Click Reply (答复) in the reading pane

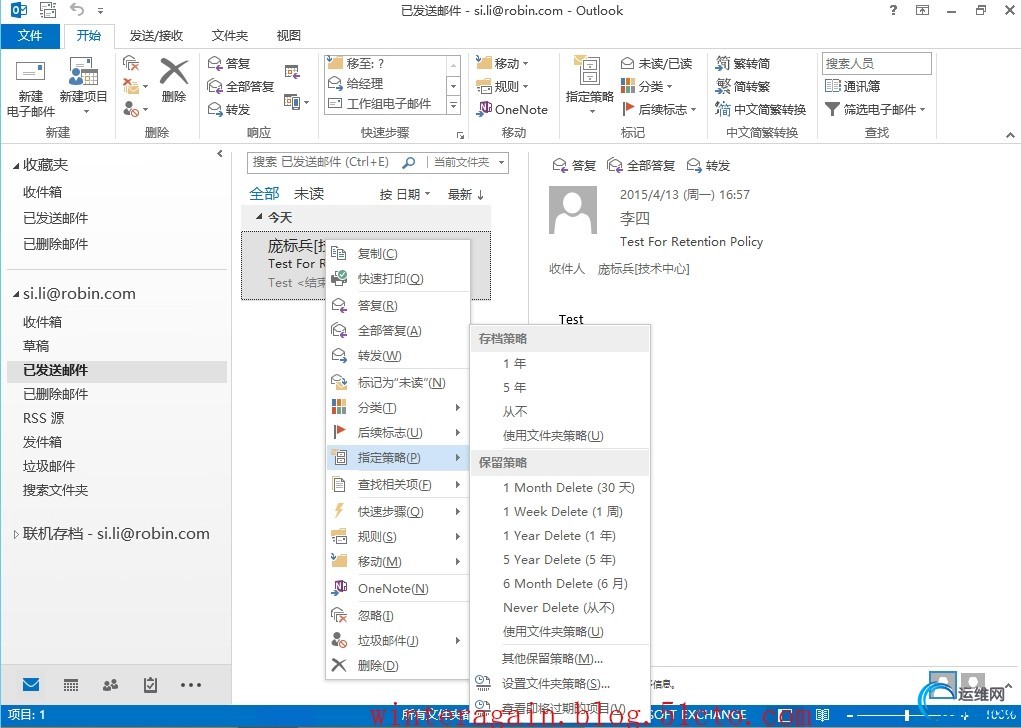coord(574,165)
